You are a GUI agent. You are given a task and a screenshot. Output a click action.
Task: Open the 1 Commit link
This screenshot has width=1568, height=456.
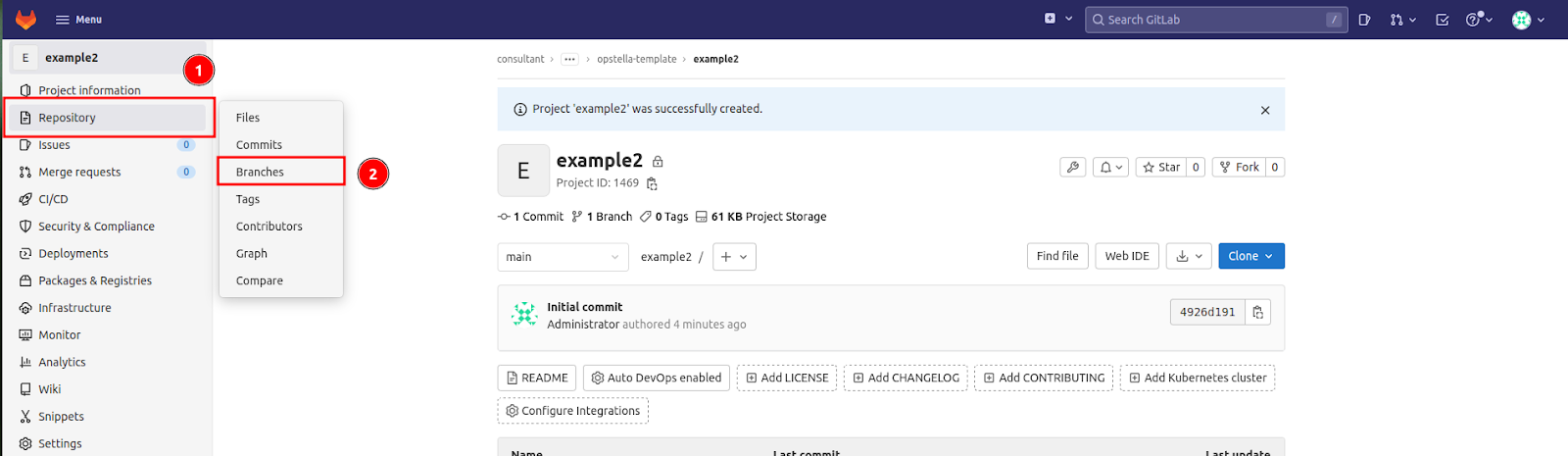click(x=531, y=217)
